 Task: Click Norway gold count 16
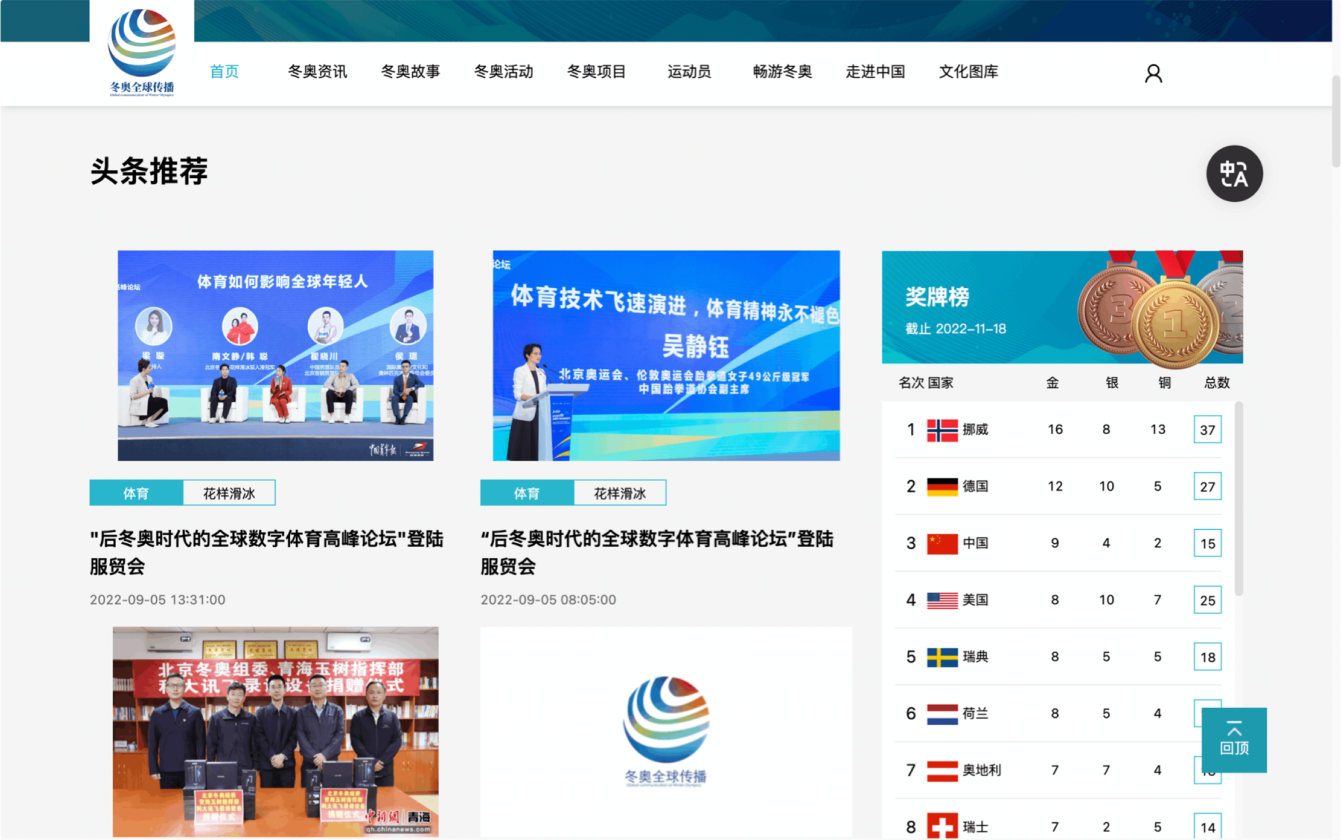pyautogui.click(x=1055, y=430)
